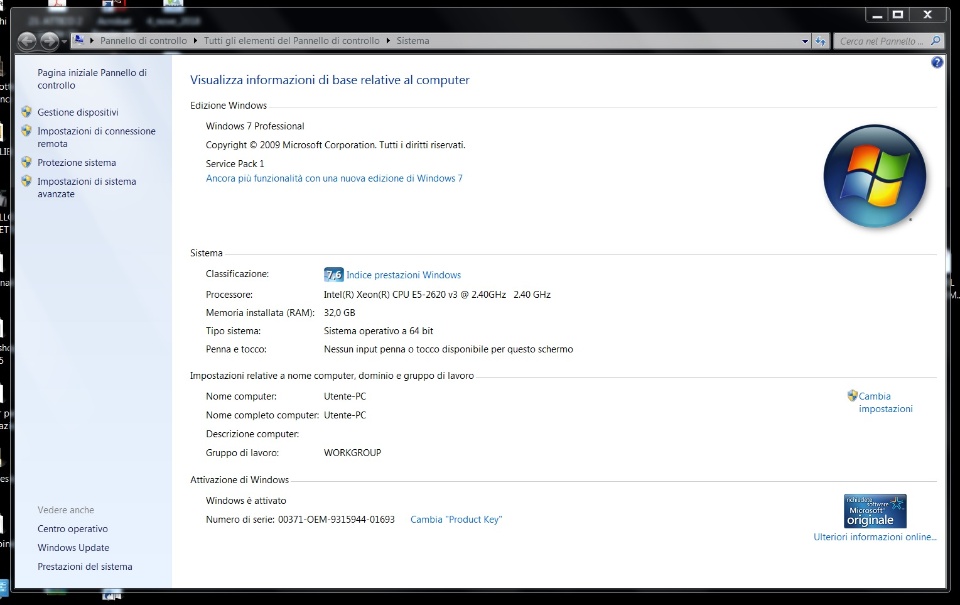Viewport: 960px width, 605px height.
Task: Select Tutti gli elementi del Pannello breadcrumb
Action: tap(291, 40)
